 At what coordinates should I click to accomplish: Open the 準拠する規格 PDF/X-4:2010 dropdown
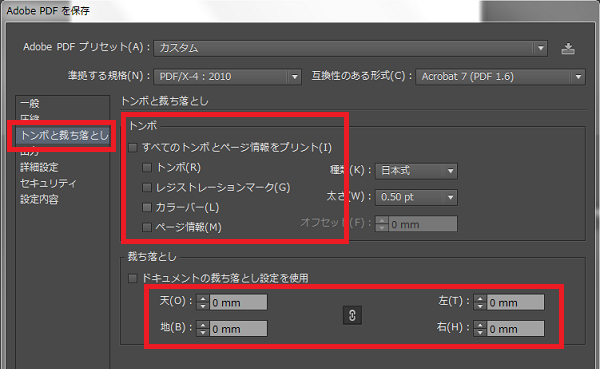click(x=227, y=77)
